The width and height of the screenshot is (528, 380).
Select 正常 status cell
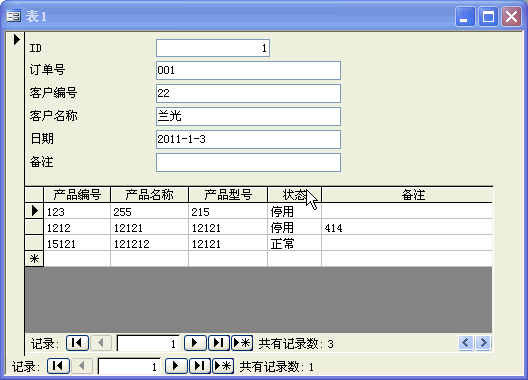tap(295, 243)
